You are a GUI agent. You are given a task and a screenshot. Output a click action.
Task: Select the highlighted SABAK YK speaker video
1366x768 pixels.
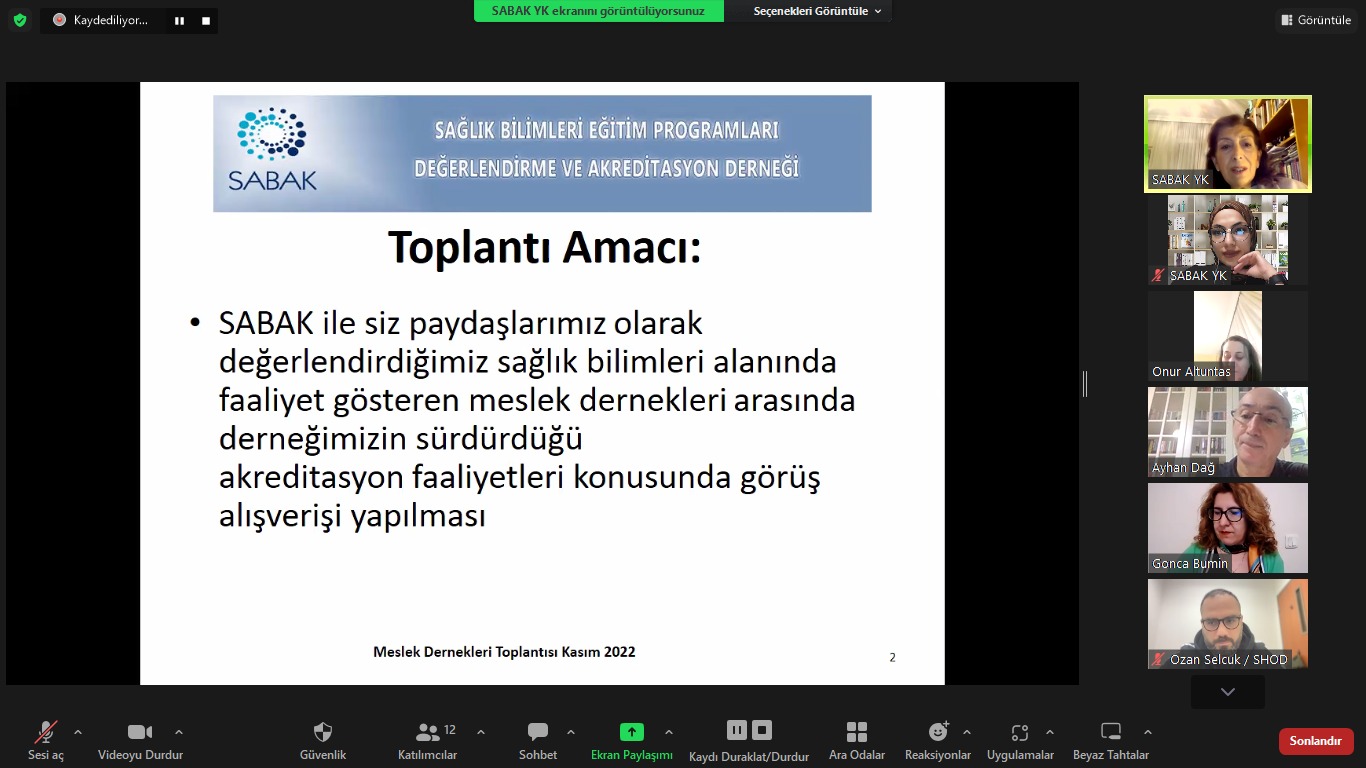pyautogui.click(x=1228, y=144)
